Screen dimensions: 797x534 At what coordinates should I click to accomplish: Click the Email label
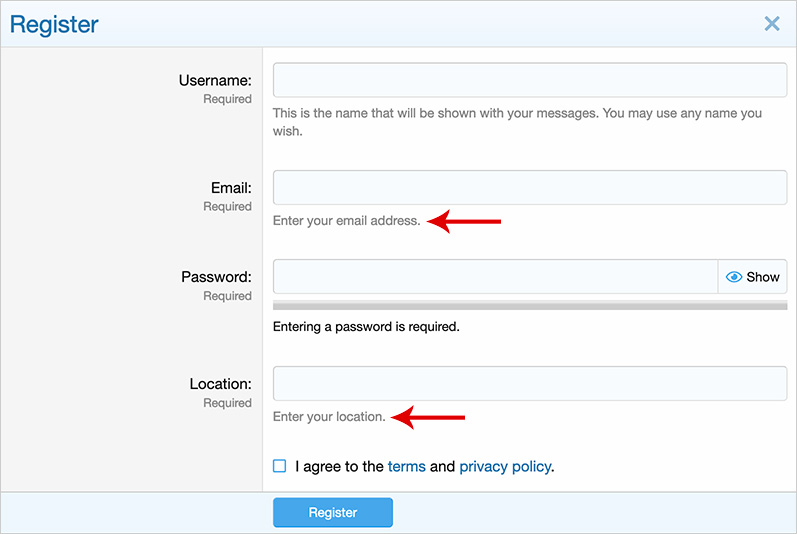(x=231, y=188)
